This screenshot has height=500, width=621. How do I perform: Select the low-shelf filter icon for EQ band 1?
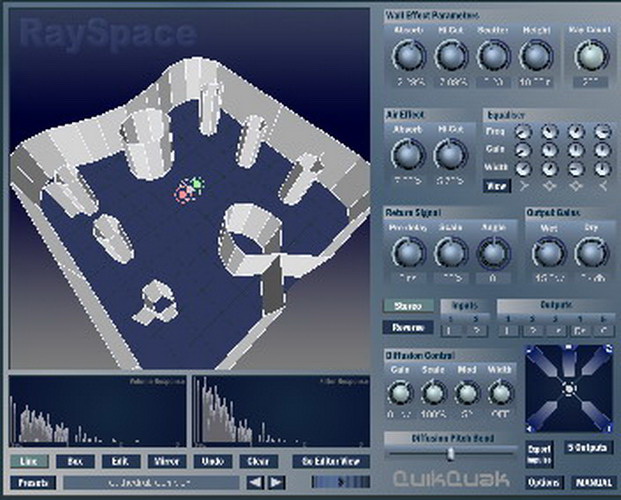click(524, 185)
